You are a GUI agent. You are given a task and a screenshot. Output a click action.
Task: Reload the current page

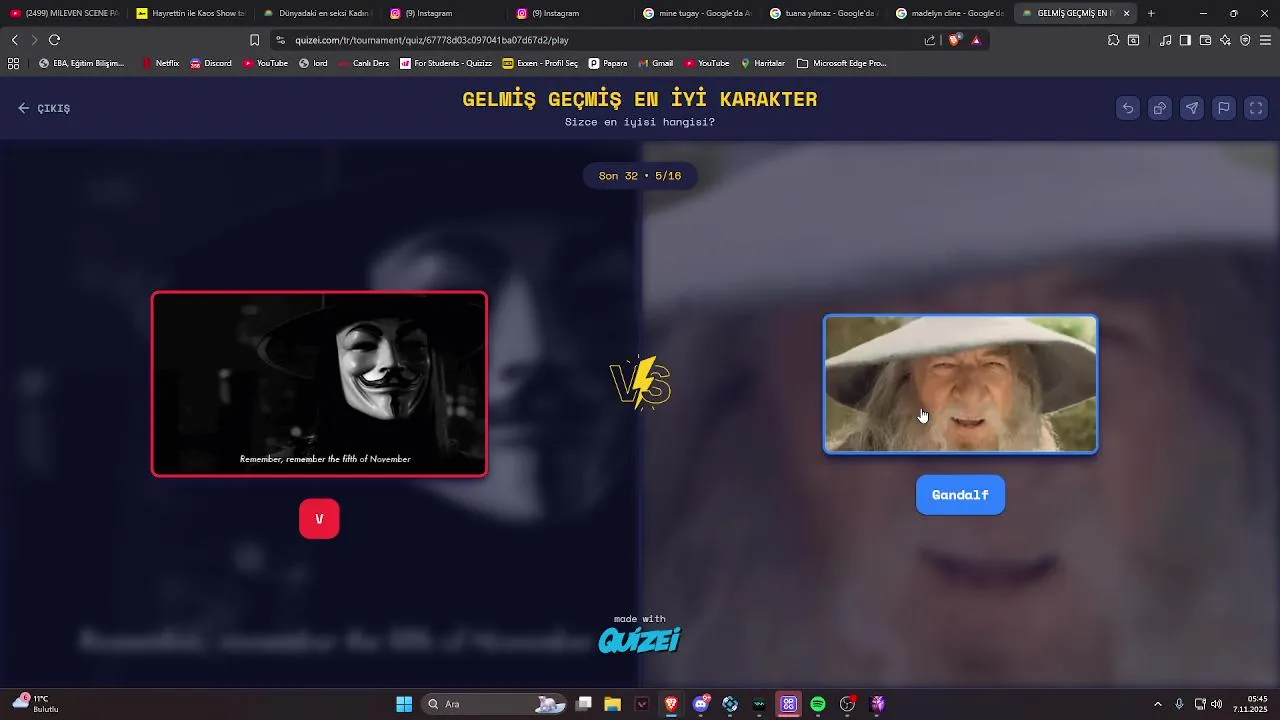click(x=54, y=40)
